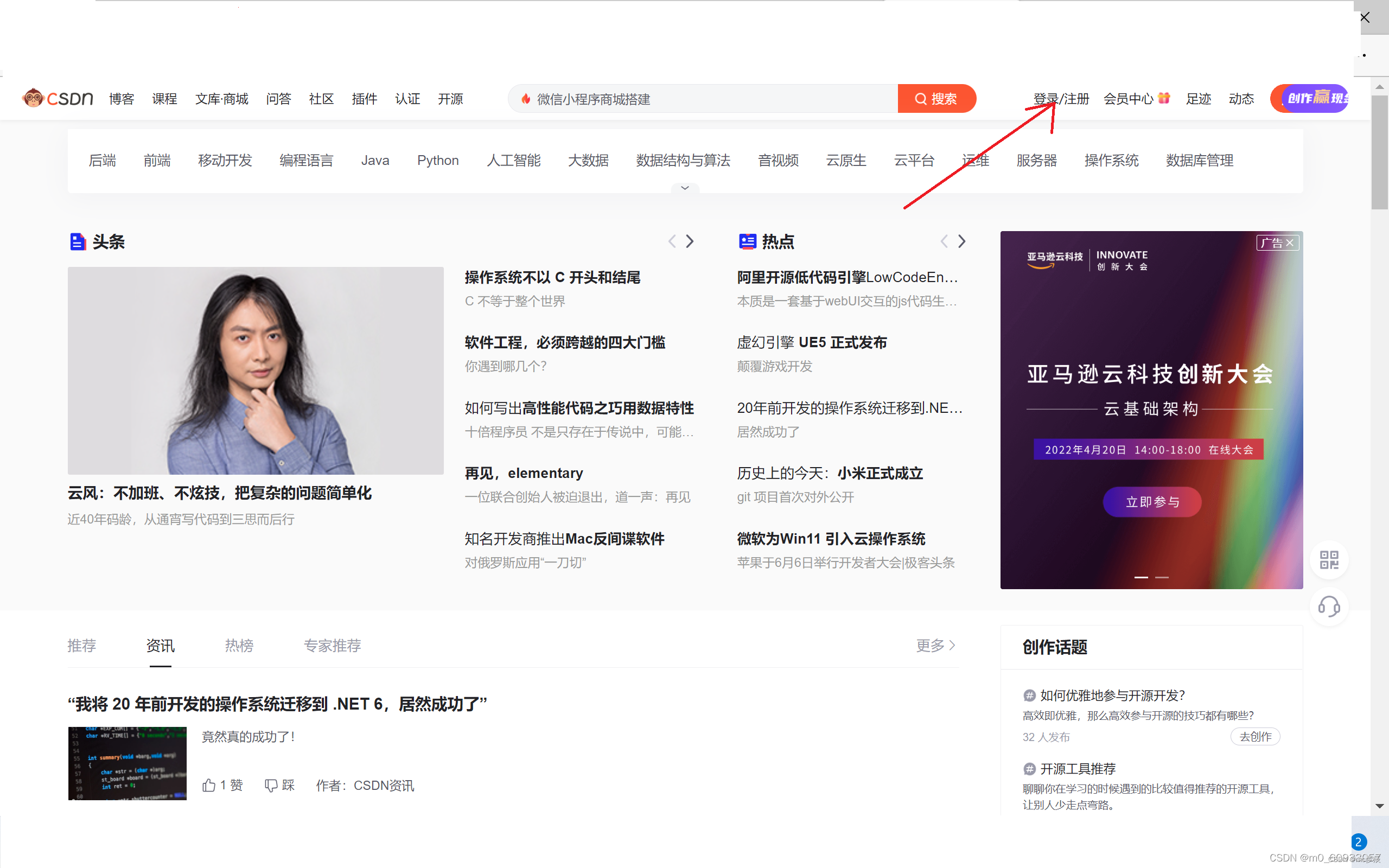Image resolution: width=1389 pixels, height=868 pixels.
Task: Click the QR code floating icon
Action: point(1329,560)
